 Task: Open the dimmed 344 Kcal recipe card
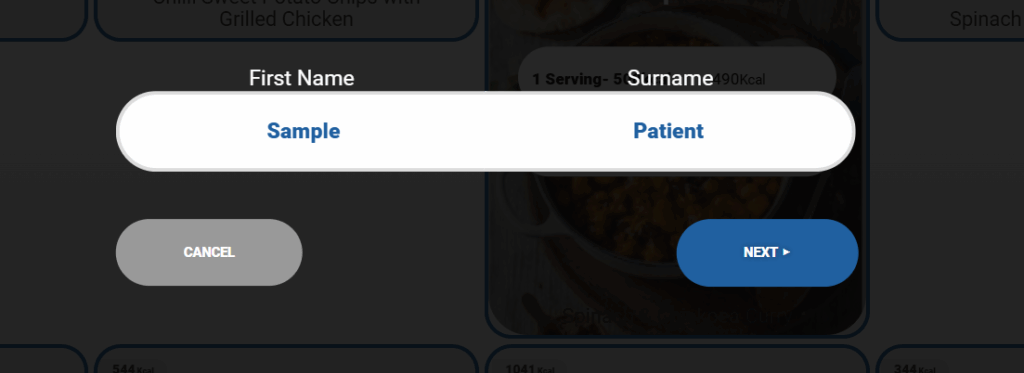point(950,359)
